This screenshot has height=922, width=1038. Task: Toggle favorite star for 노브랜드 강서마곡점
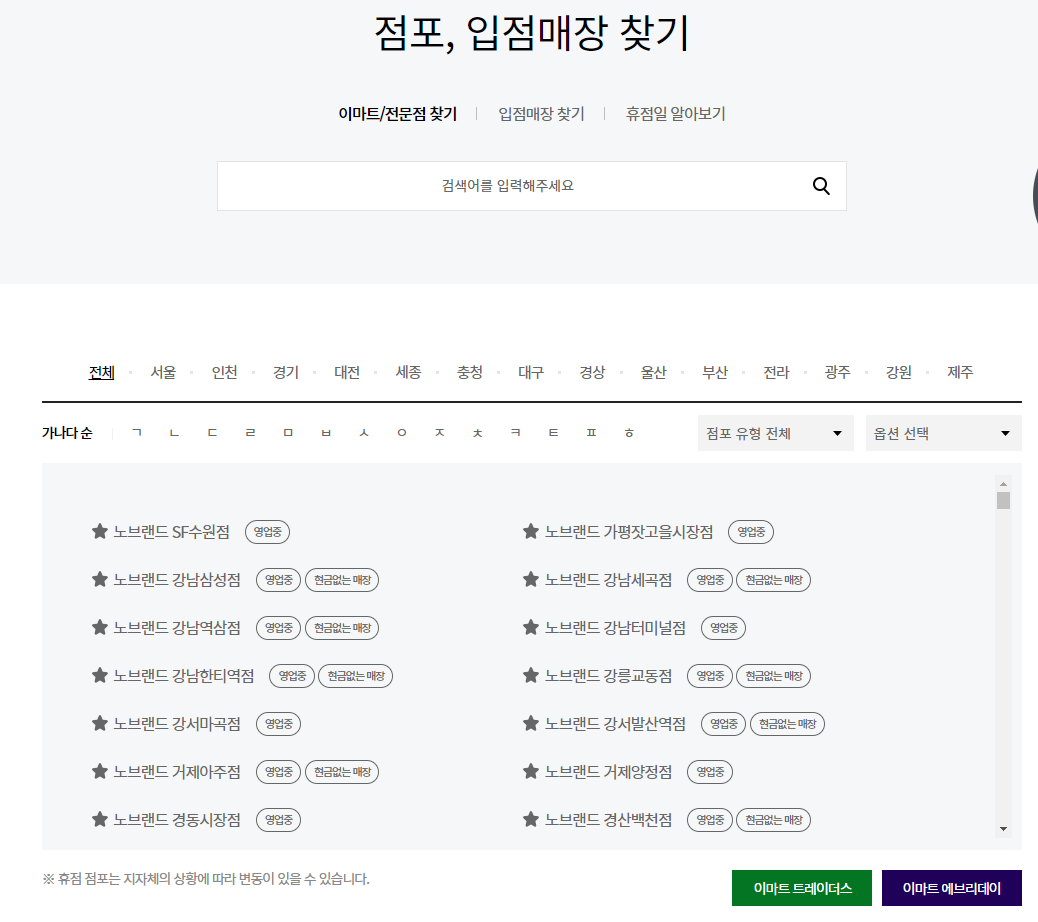pyautogui.click(x=99, y=723)
